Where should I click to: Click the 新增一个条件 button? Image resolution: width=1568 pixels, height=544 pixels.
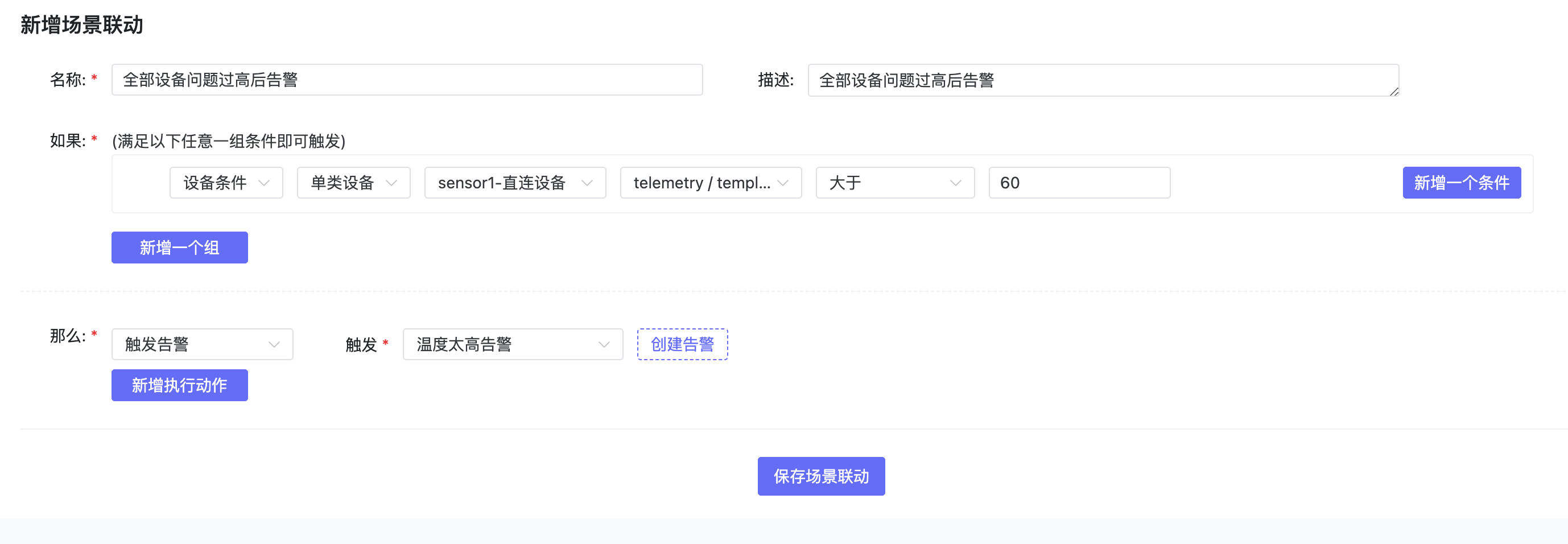pyautogui.click(x=1461, y=183)
